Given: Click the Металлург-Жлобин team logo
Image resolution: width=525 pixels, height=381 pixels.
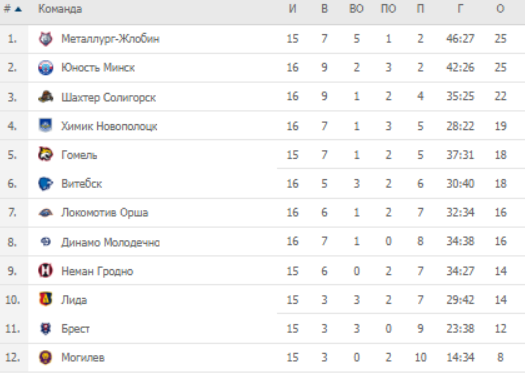Looking at the screenshot, I should point(46,39).
